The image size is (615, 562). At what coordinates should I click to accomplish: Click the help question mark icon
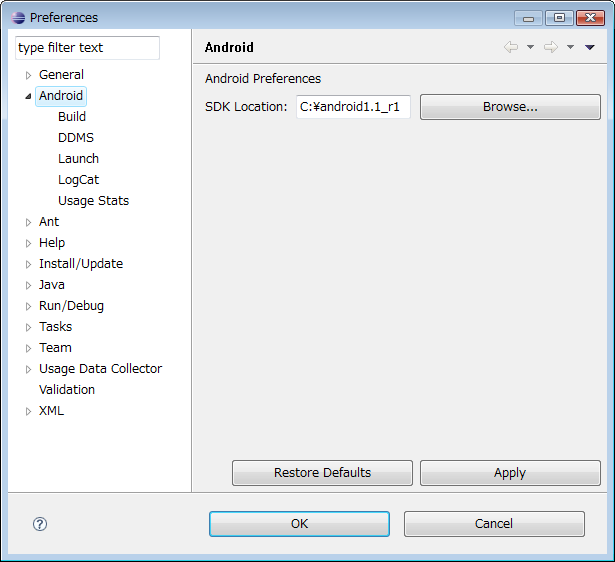40,524
